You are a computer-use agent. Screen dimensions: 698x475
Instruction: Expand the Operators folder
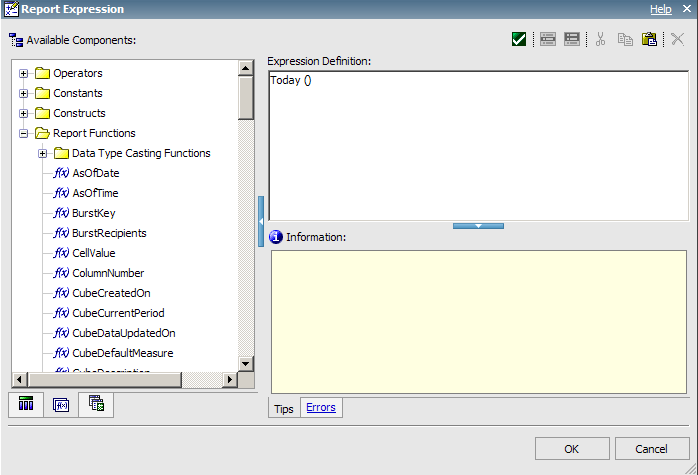[24, 73]
